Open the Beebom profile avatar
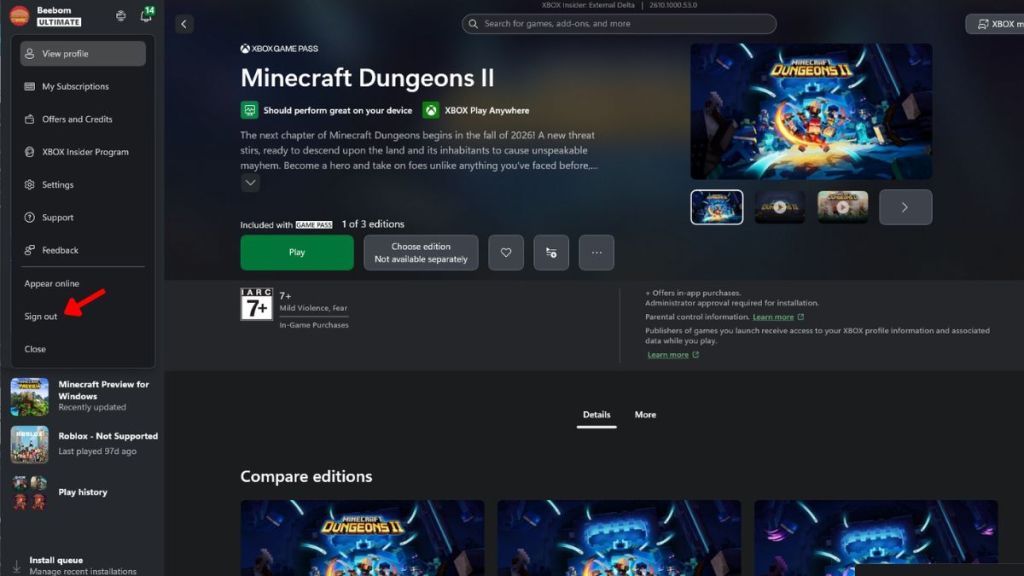The width and height of the screenshot is (1024, 576). click(x=19, y=16)
